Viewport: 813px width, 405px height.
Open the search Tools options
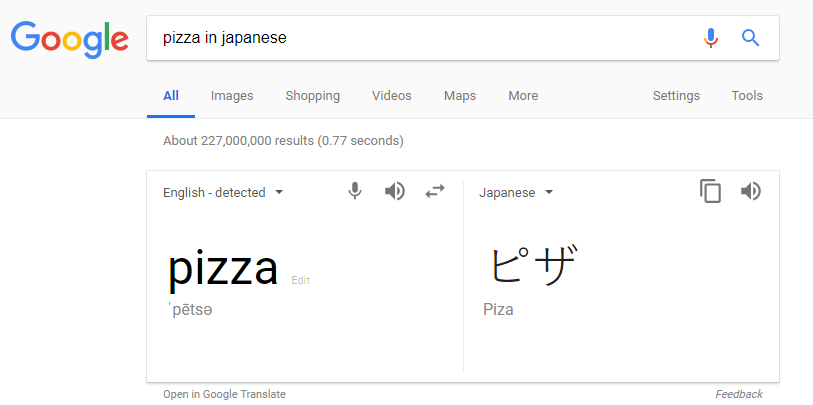coord(747,96)
